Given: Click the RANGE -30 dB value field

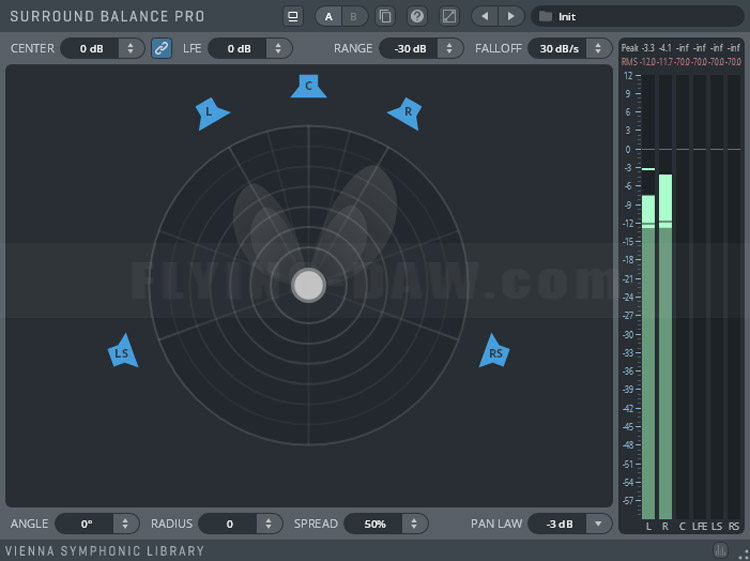Looking at the screenshot, I should [x=410, y=49].
